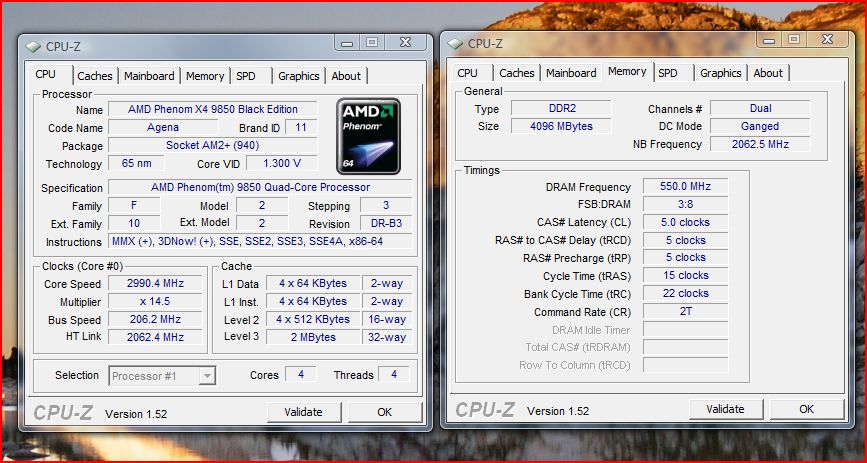Click the DRAM Frequency value '550.0 MHz'

click(686, 186)
